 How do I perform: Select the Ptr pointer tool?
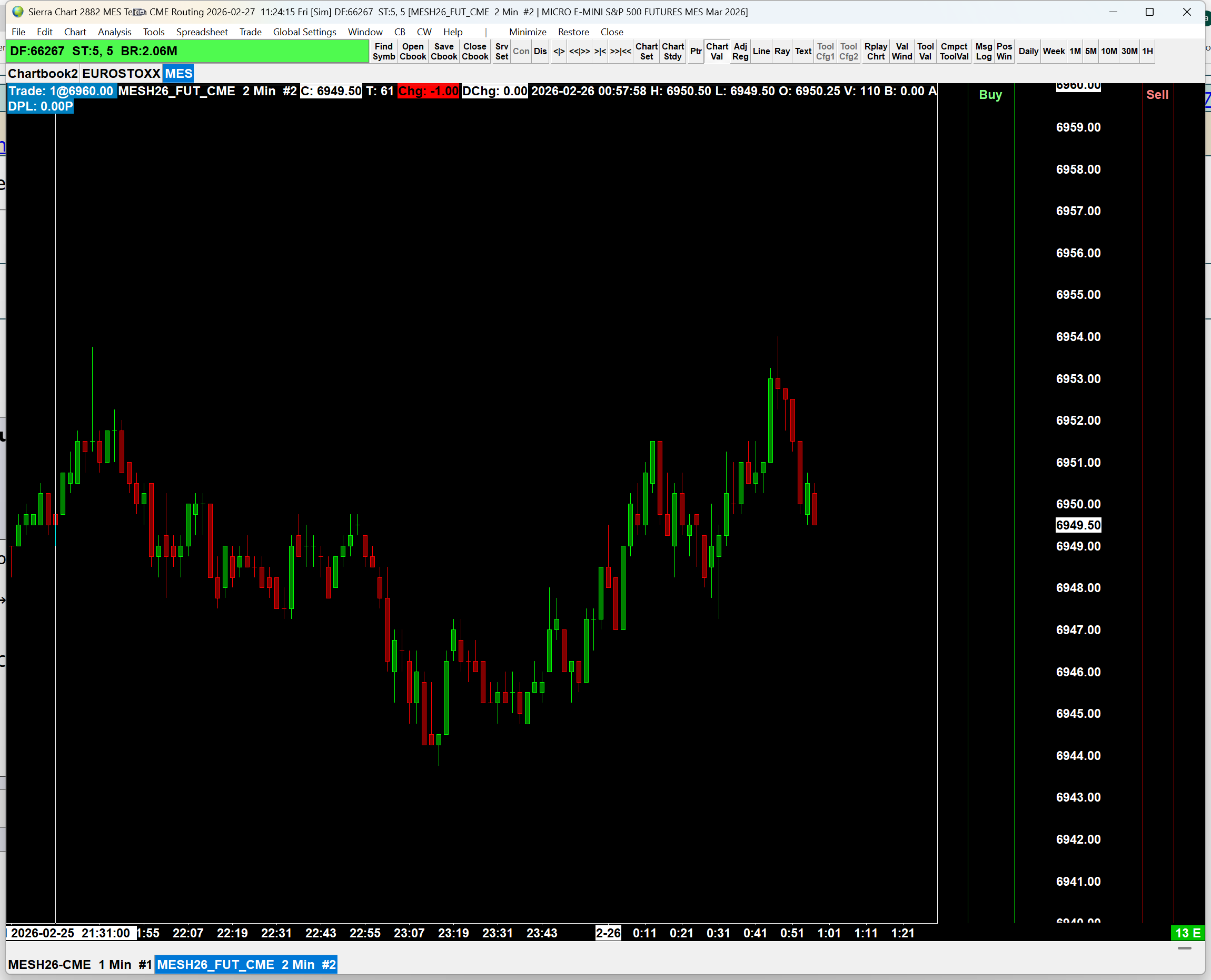[x=696, y=52]
